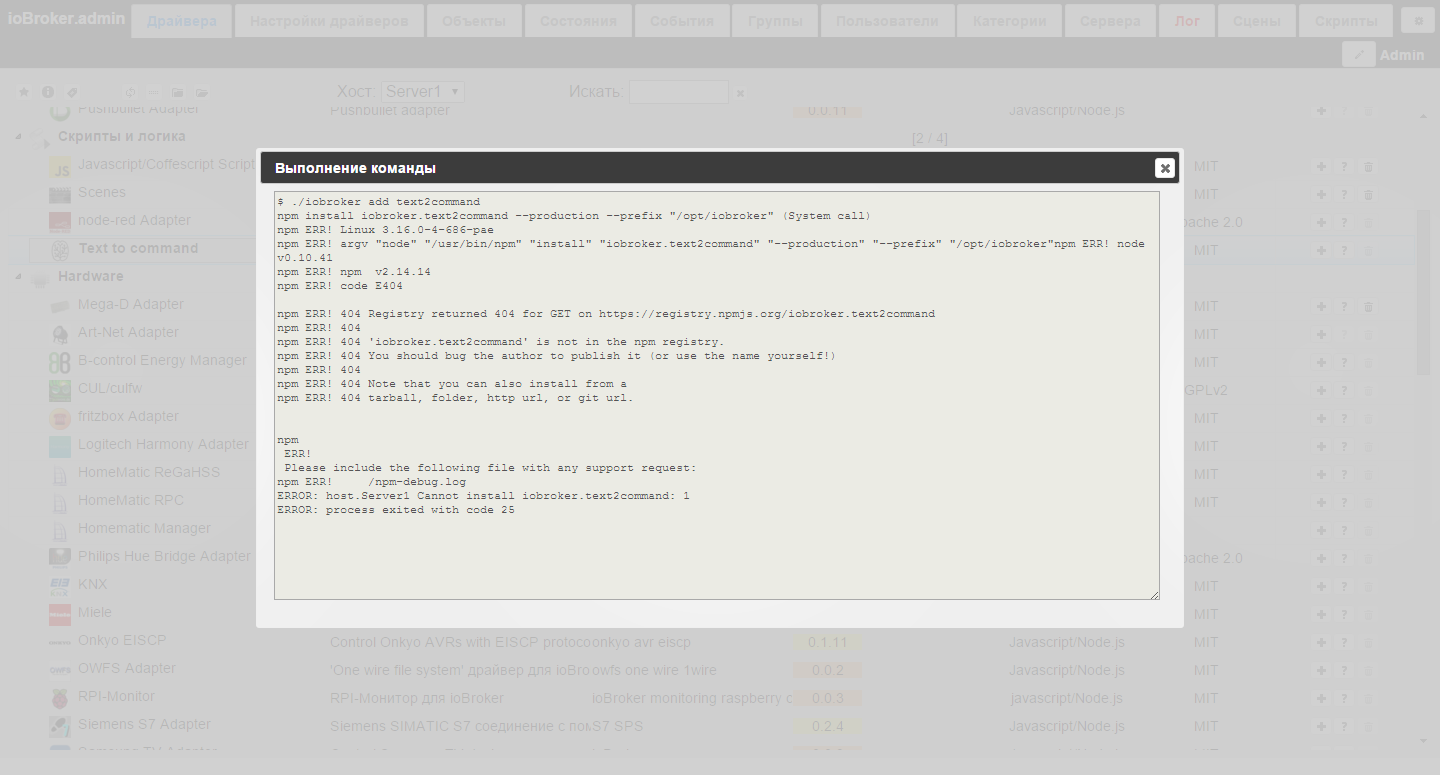The width and height of the screenshot is (1440, 775).
Task: Open the Скрипты tab
Action: [1346, 20]
